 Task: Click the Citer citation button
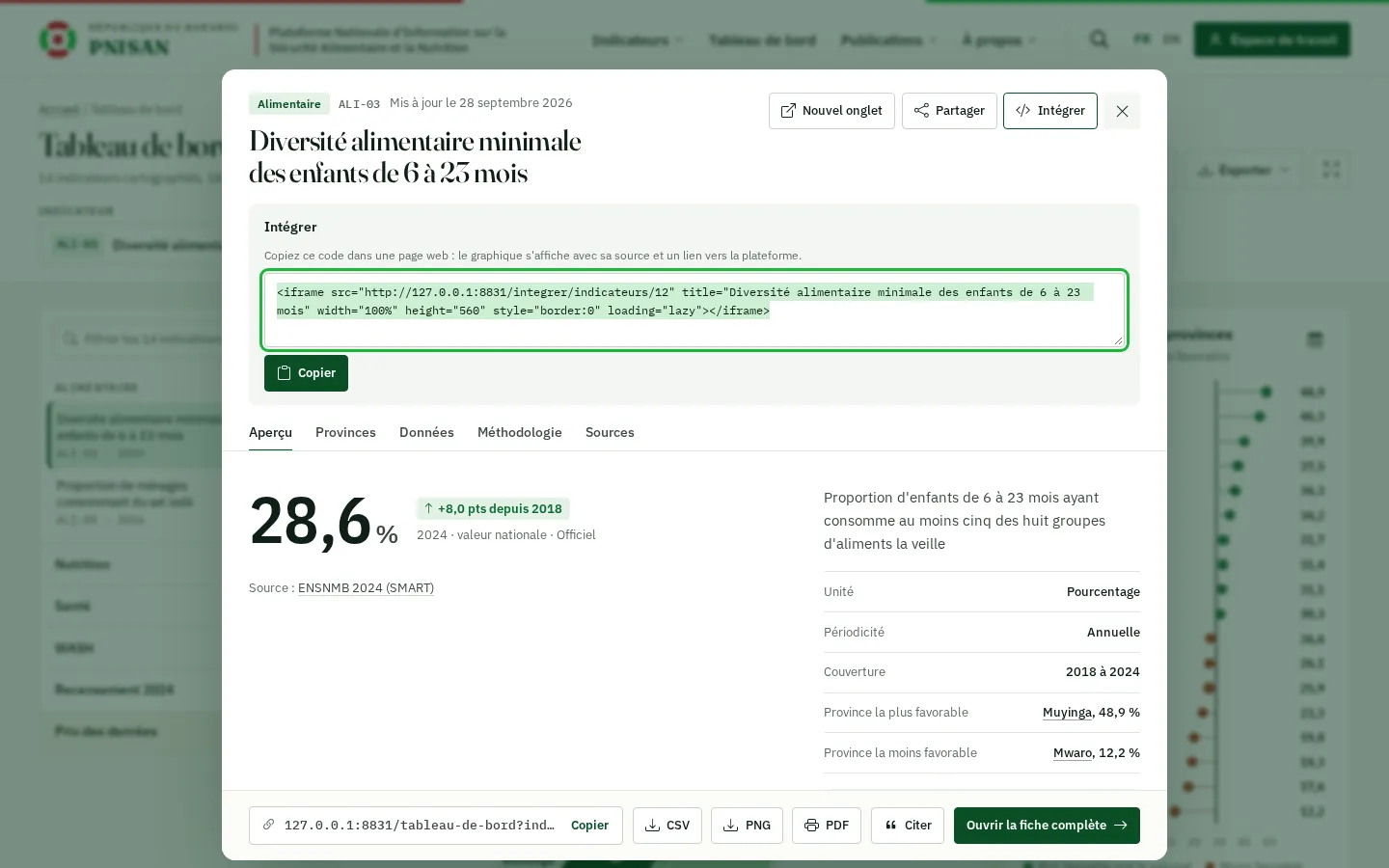point(908,826)
